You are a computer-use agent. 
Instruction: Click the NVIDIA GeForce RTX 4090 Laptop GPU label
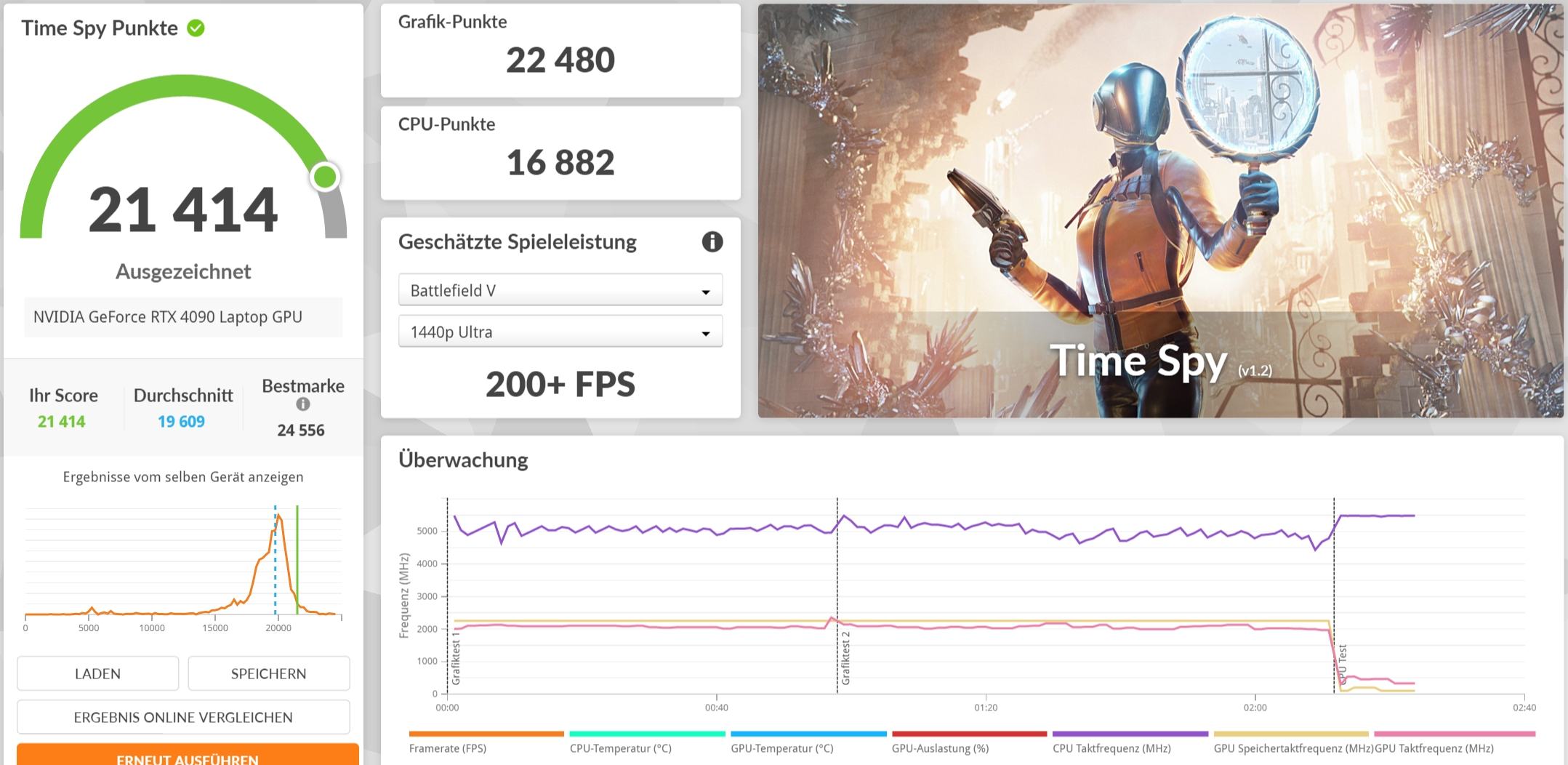point(168,317)
